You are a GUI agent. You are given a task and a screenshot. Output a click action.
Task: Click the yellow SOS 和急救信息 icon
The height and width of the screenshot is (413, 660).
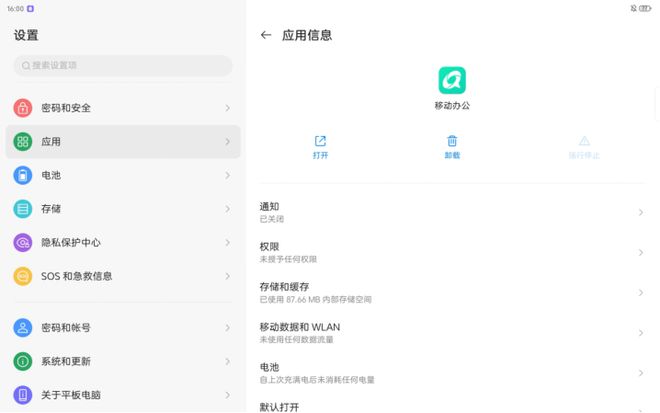(x=23, y=276)
